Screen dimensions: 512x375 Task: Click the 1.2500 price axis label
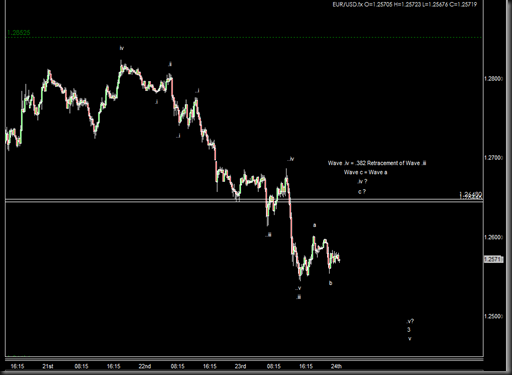(x=493, y=316)
